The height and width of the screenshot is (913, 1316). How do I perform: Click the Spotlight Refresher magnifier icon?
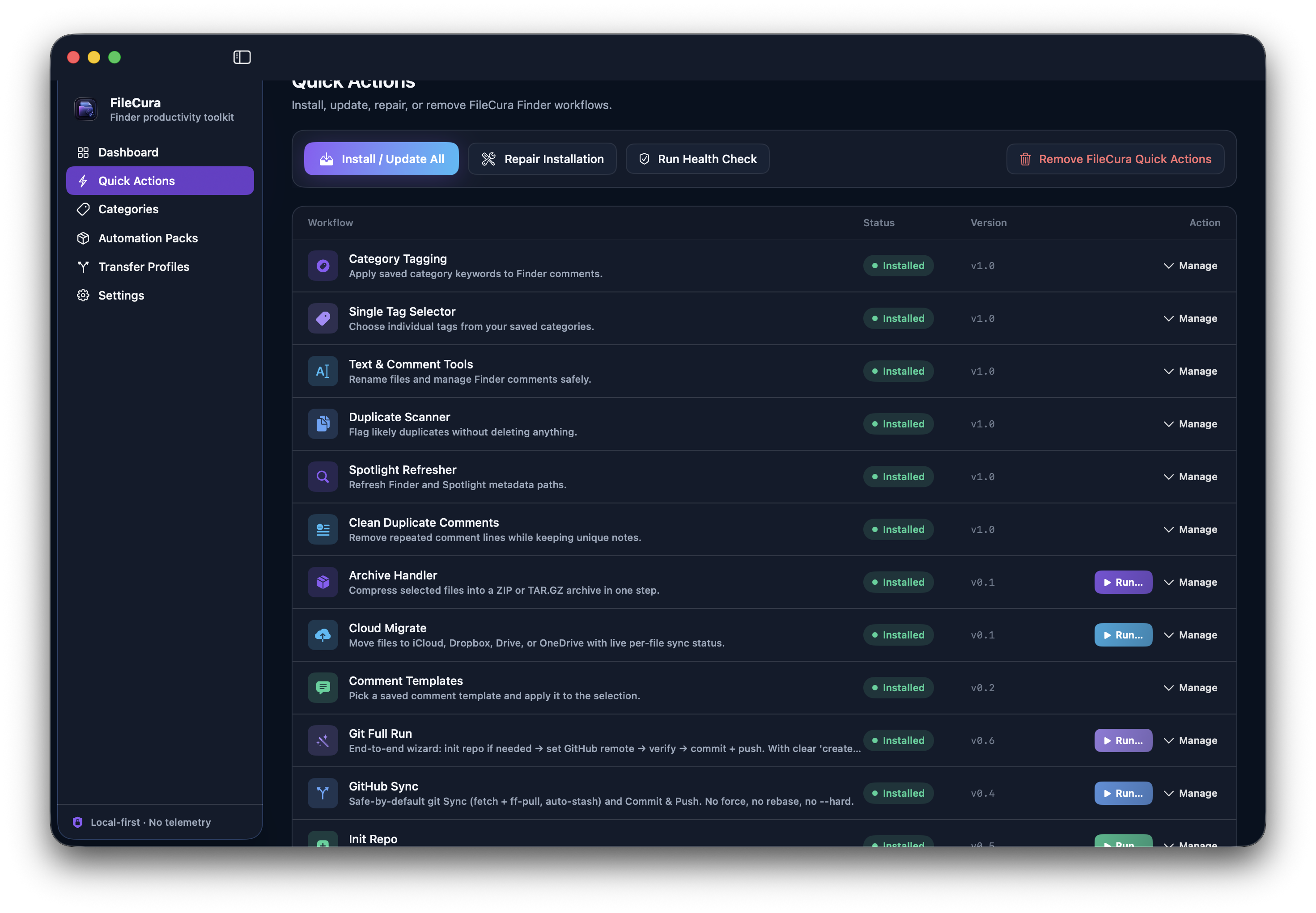(x=323, y=477)
